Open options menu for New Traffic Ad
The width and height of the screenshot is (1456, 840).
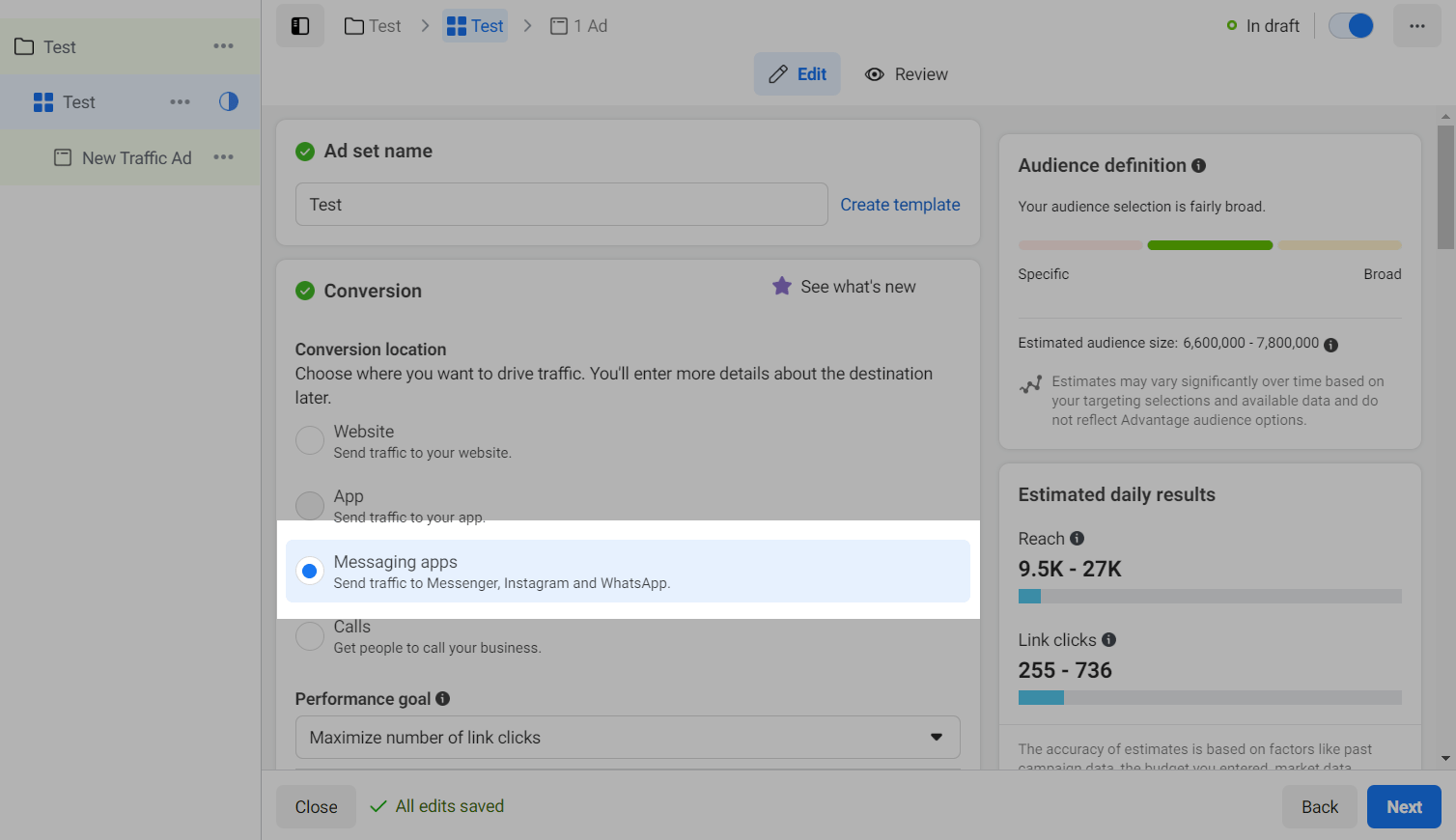pyautogui.click(x=224, y=157)
